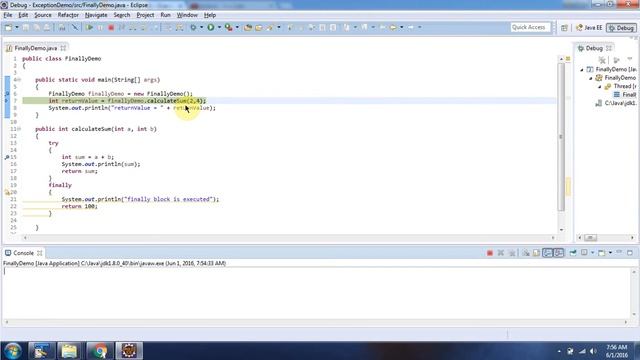The width and height of the screenshot is (640, 360).
Task: Toggle Show Console When Standard Error Changes
Action: [558, 253]
